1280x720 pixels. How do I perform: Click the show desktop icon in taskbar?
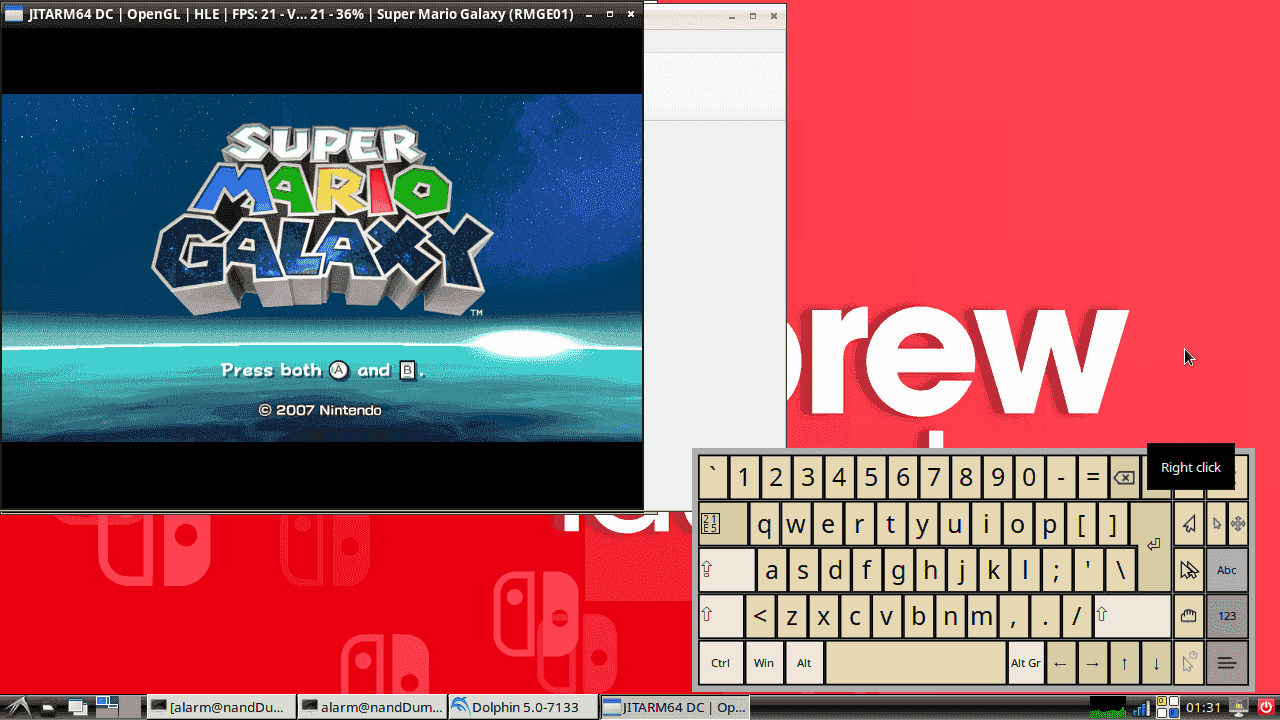[78, 708]
